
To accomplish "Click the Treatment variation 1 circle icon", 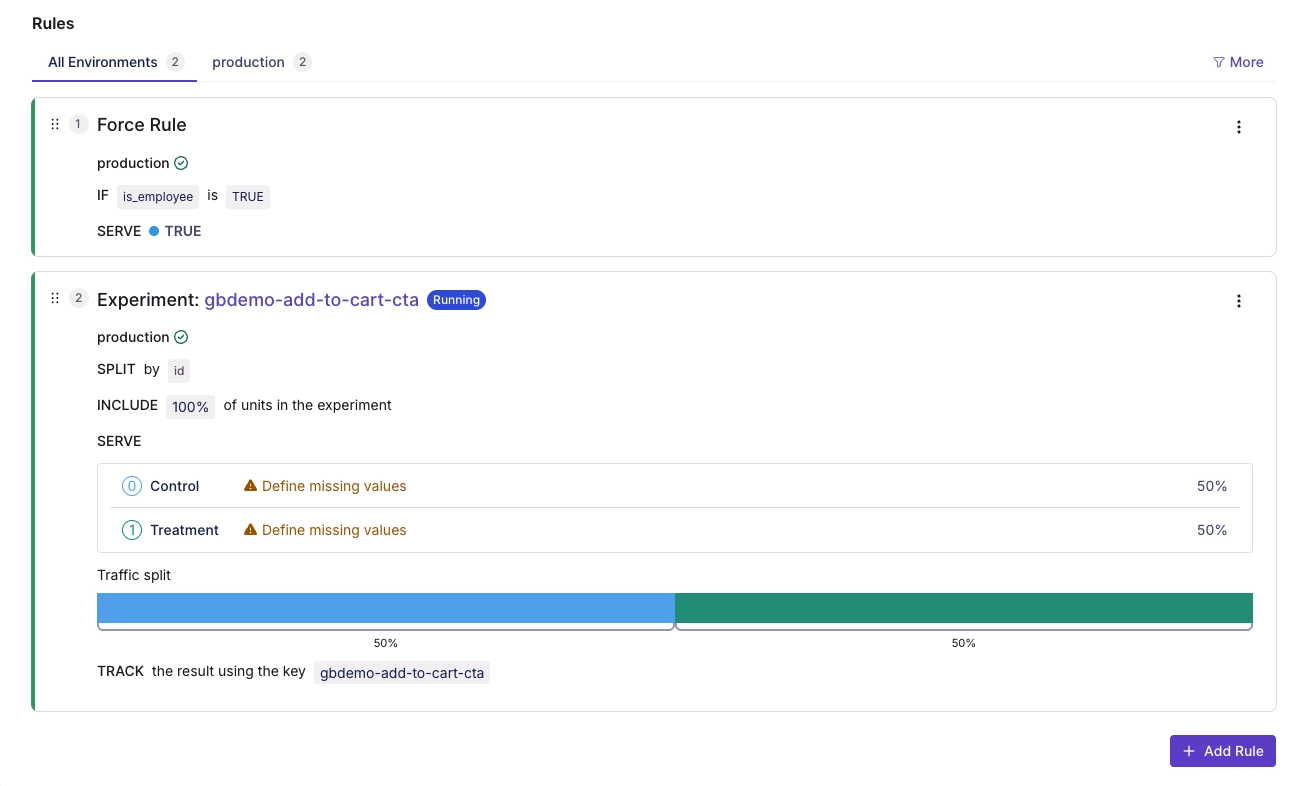I will (132, 530).
